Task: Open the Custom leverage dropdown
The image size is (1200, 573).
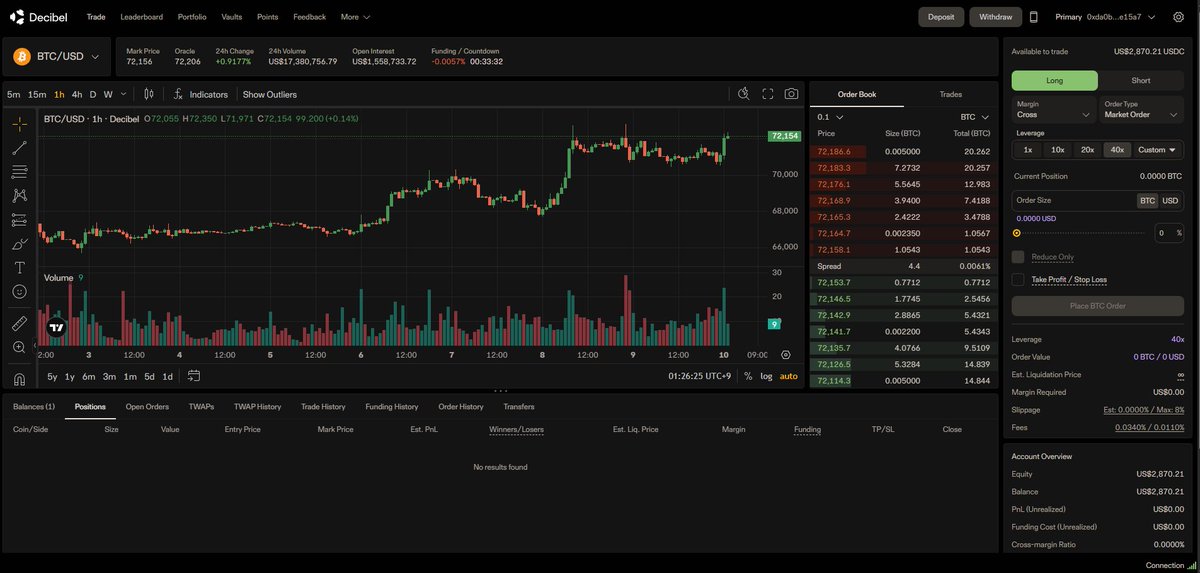Action: tap(1158, 150)
